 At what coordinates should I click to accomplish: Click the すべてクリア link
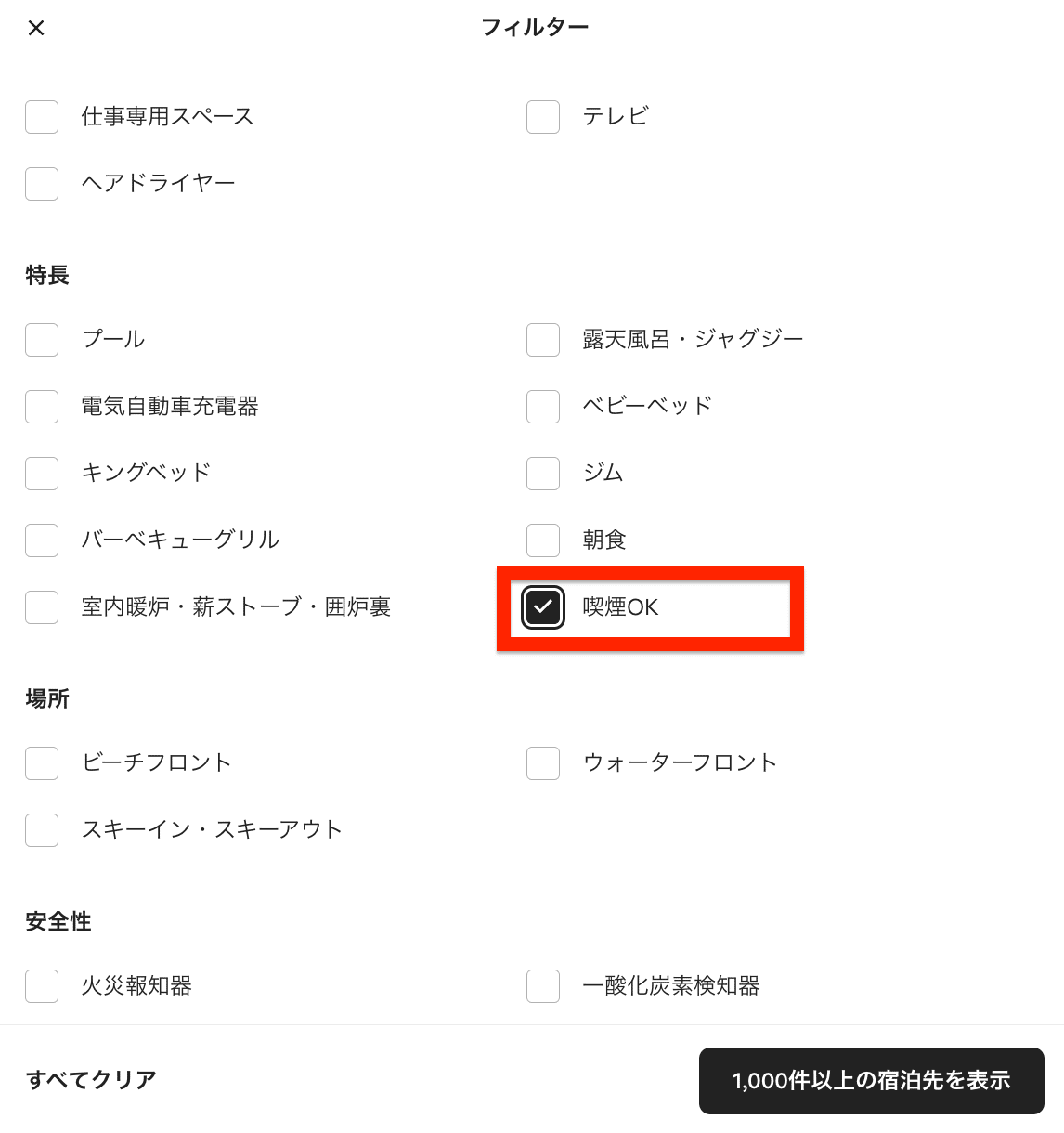click(x=91, y=1080)
